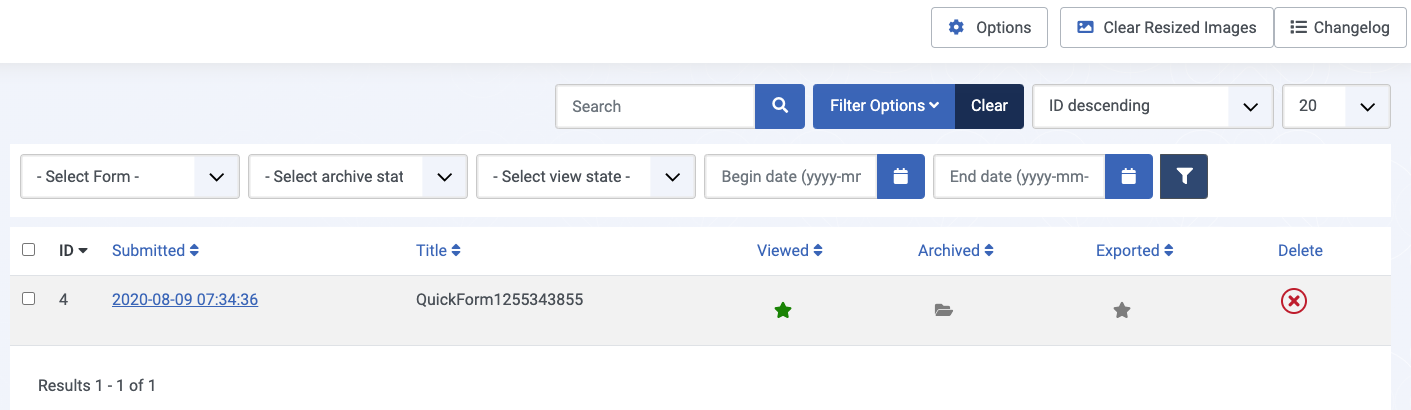
Task: Toggle the gray Exported star for entry 4
Action: (1122, 311)
